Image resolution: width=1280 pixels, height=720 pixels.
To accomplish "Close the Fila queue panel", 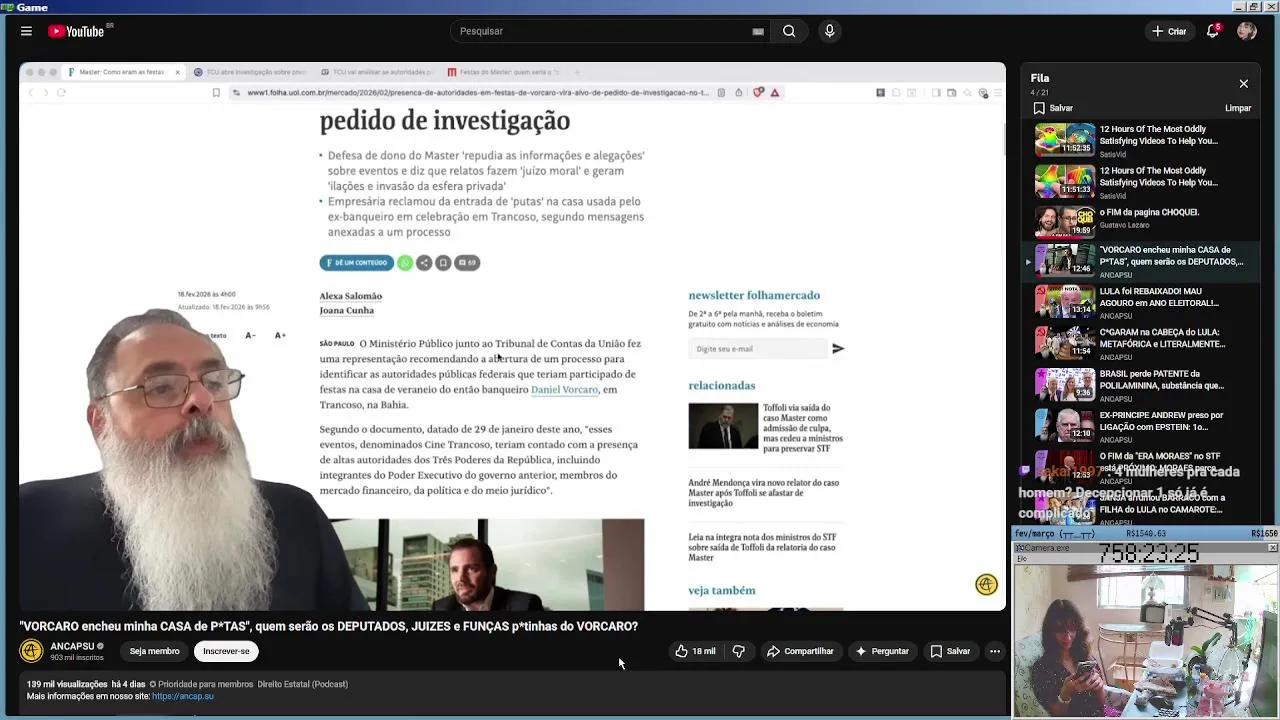I will click(x=1243, y=84).
